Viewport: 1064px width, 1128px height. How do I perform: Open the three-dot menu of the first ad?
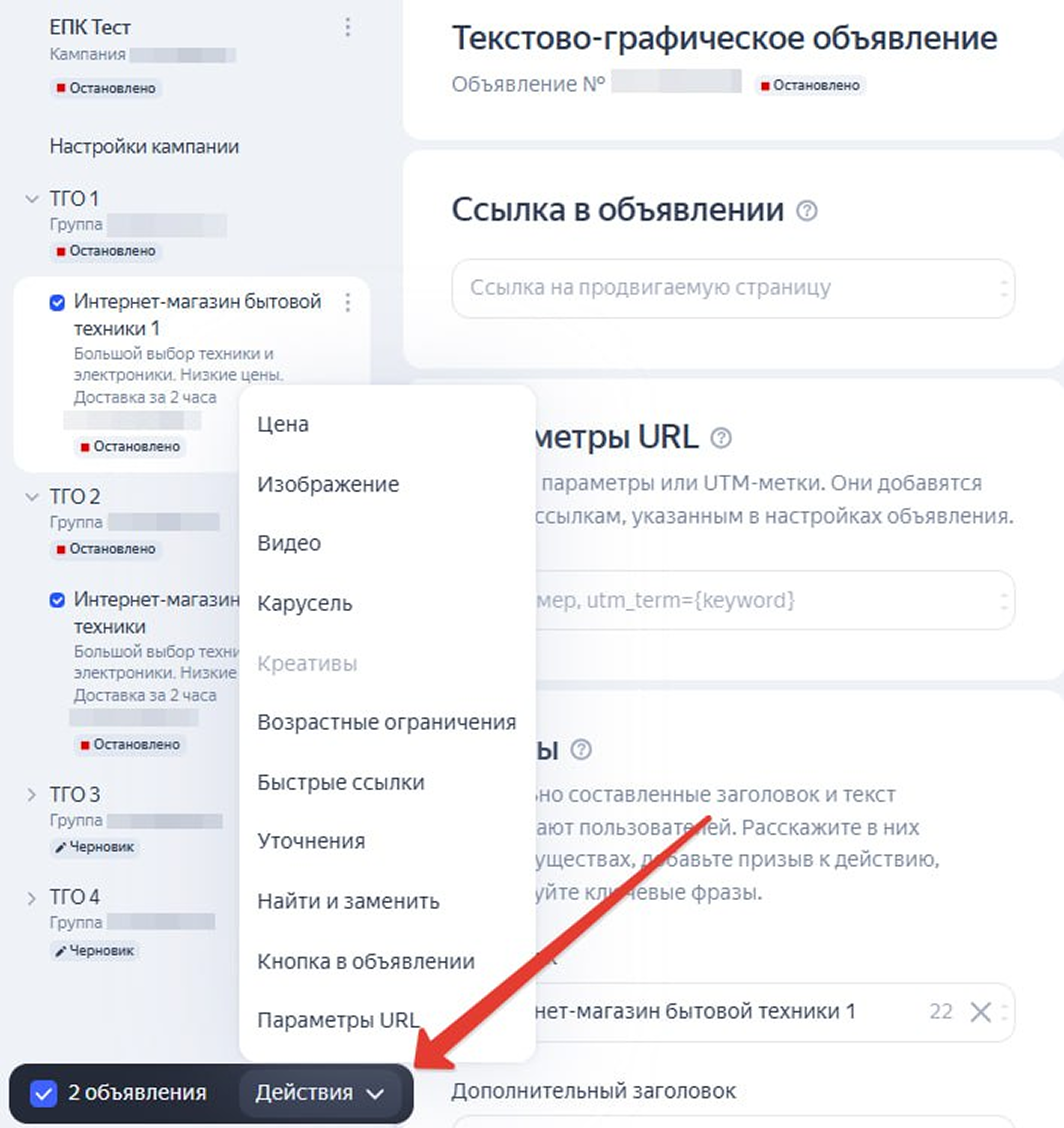(347, 302)
